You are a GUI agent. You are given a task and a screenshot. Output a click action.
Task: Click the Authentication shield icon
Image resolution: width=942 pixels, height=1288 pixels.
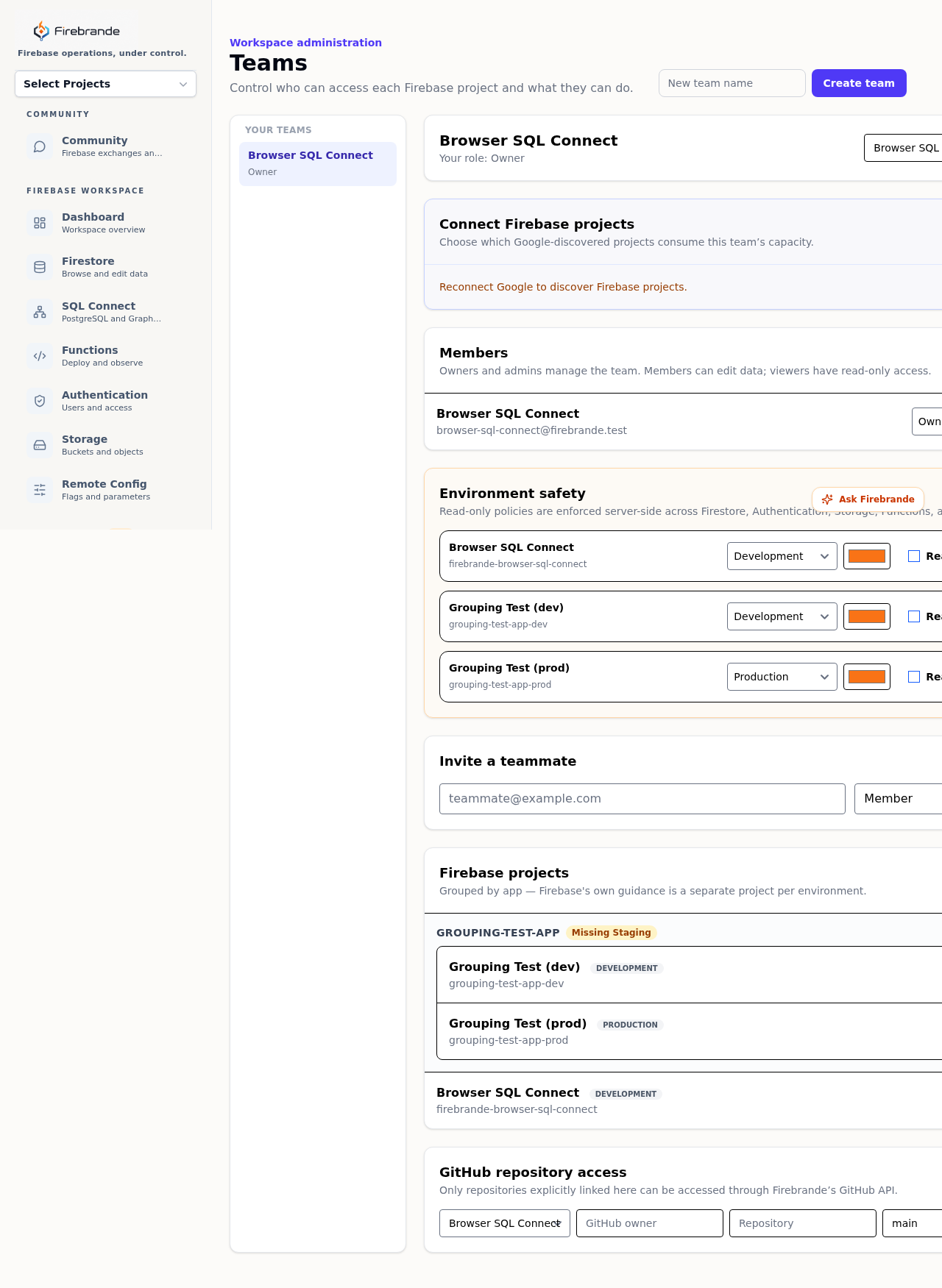[x=40, y=401]
